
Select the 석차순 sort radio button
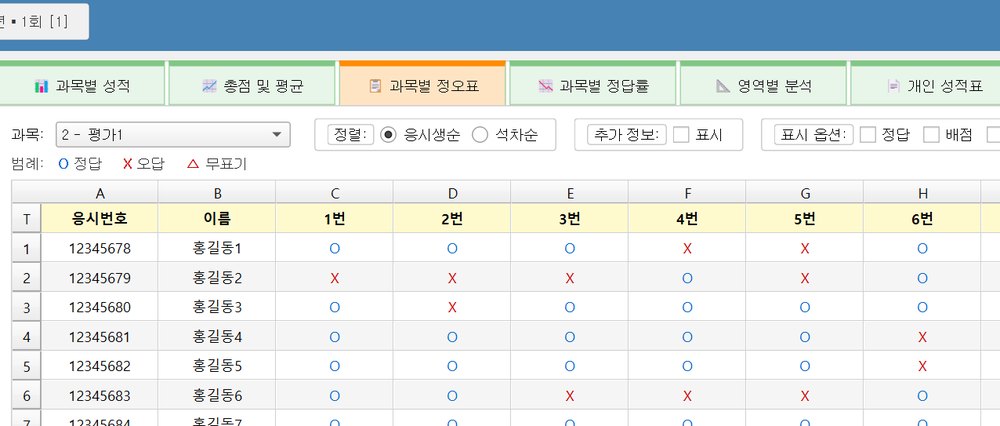tap(480, 135)
